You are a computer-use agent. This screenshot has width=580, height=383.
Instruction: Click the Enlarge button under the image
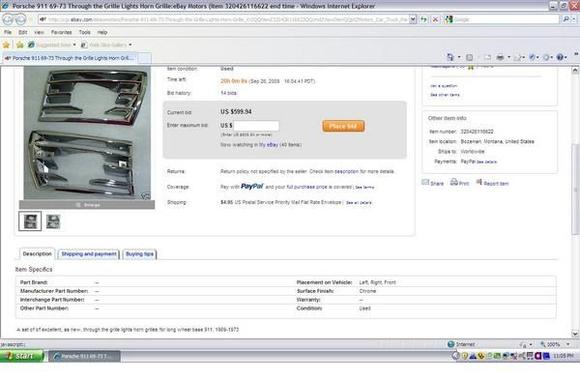point(87,205)
